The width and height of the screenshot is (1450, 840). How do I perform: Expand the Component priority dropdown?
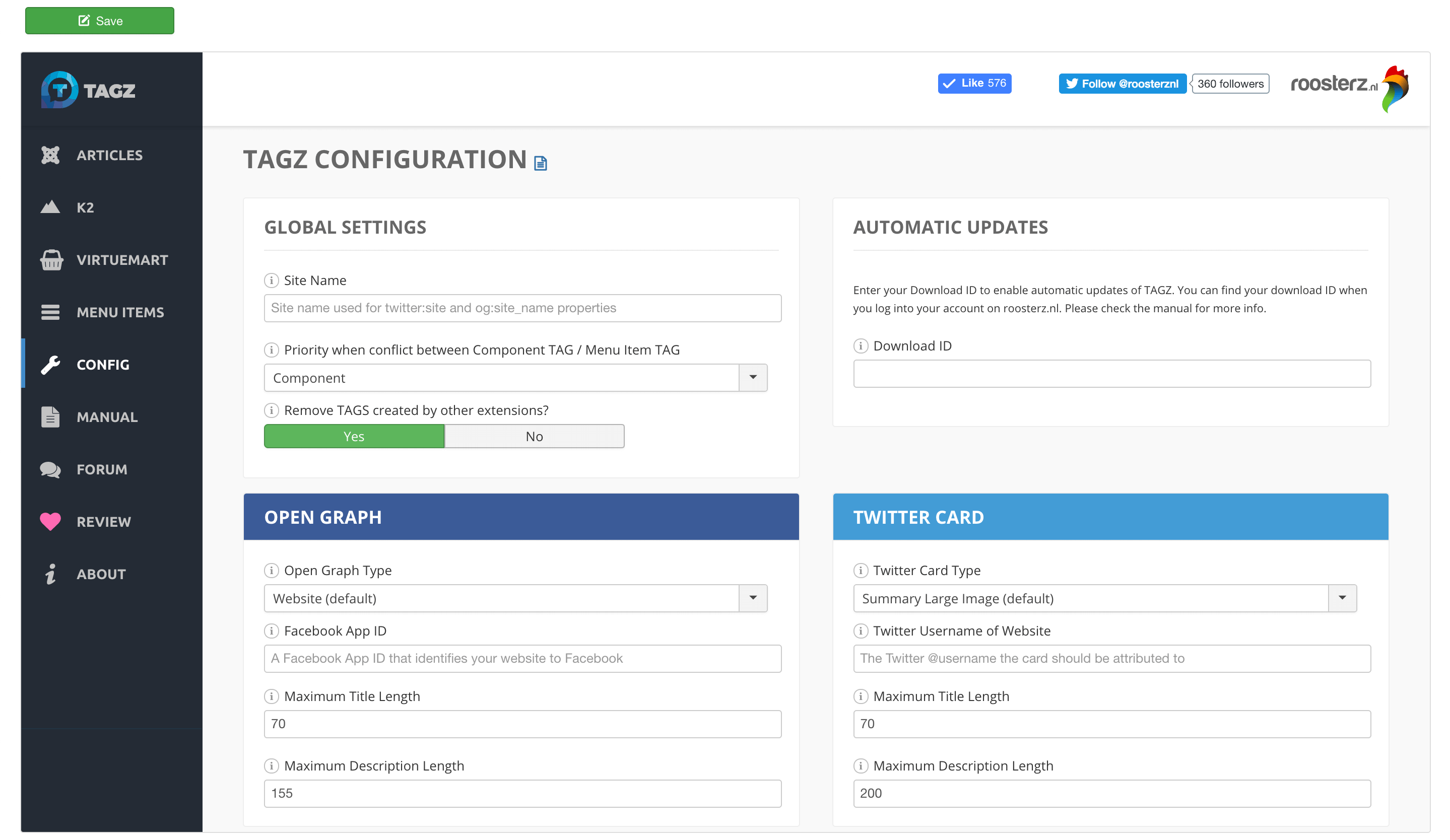(753, 378)
